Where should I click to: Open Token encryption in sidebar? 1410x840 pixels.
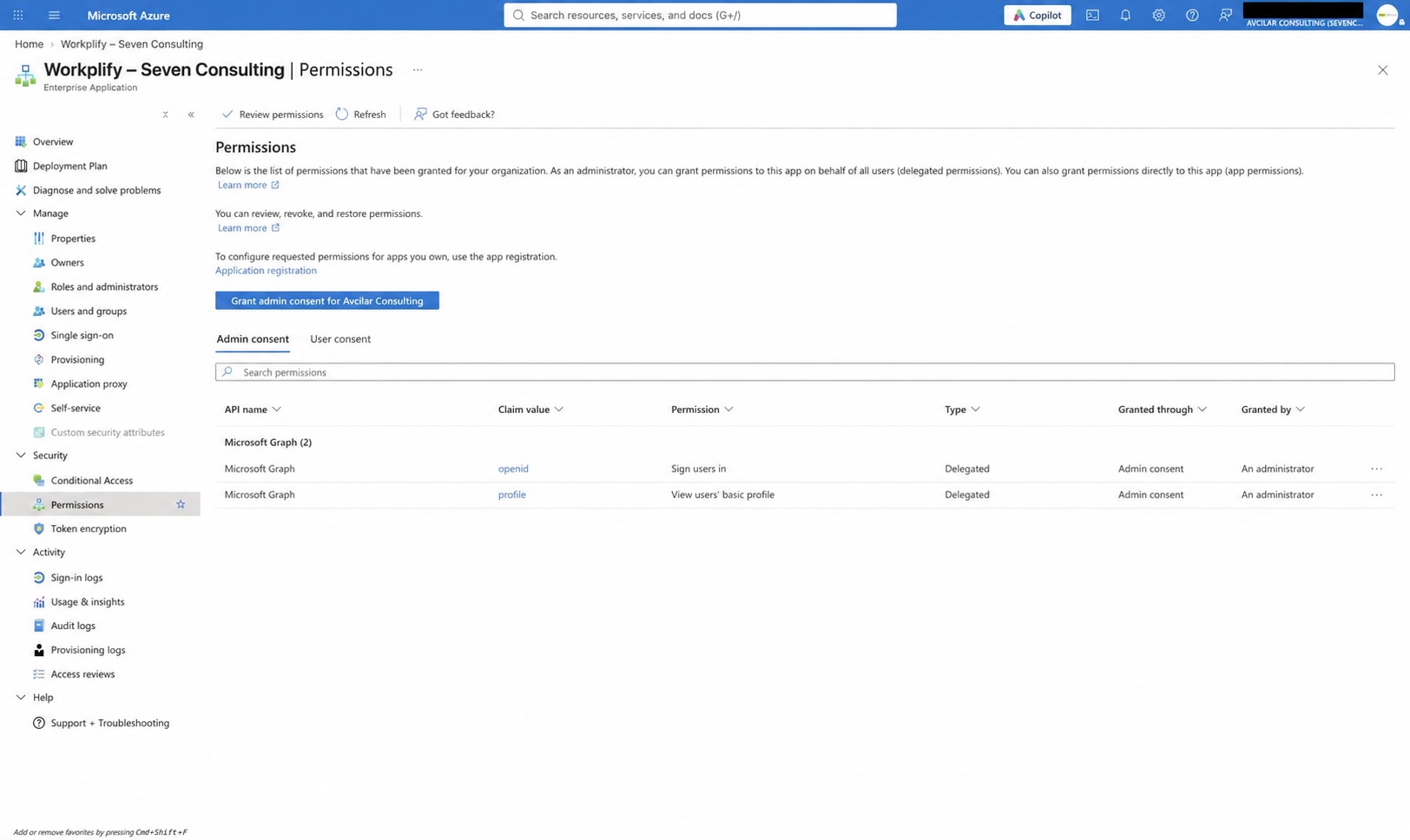[88, 528]
